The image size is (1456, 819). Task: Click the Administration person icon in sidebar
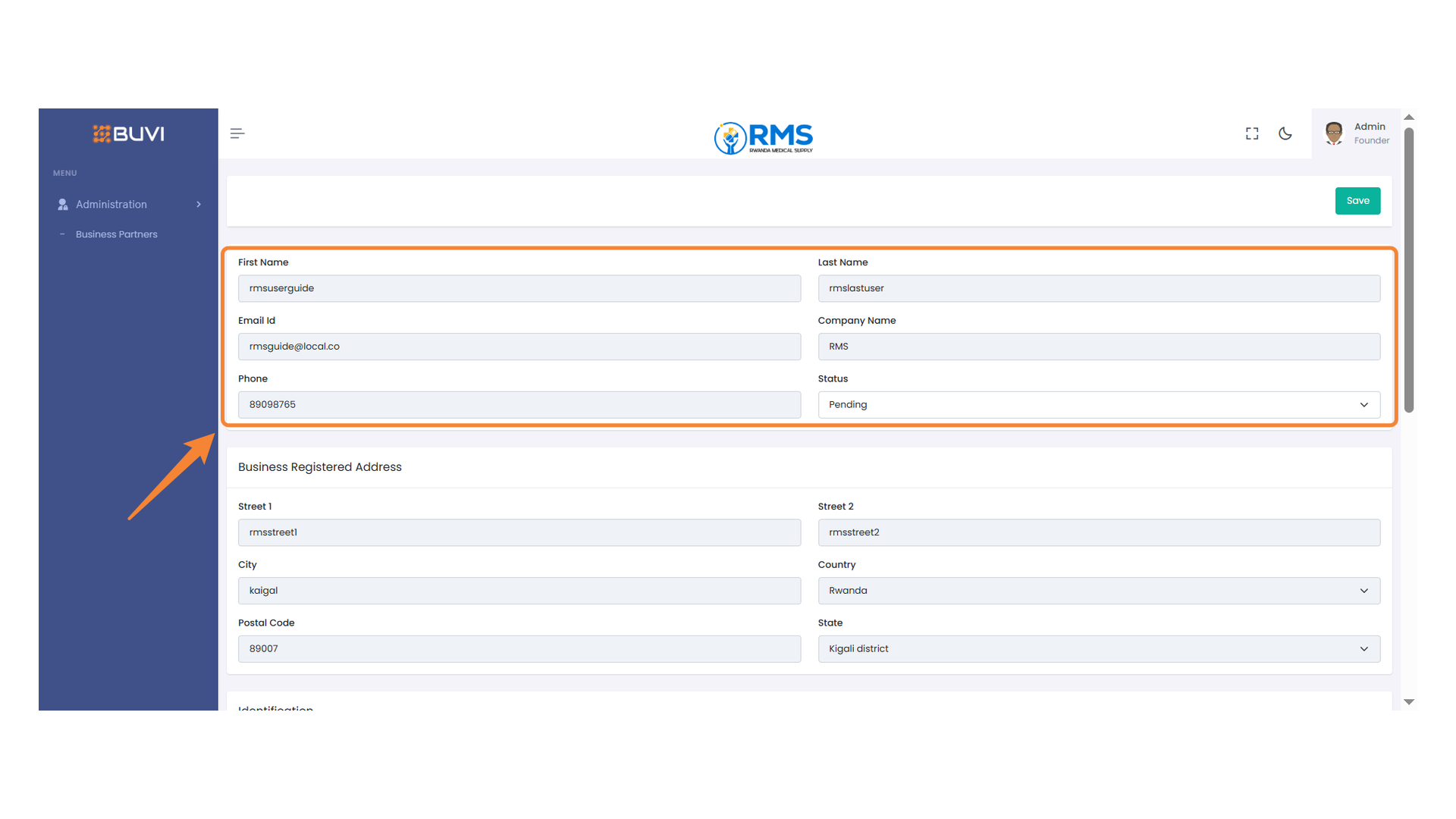[x=61, y=204]
